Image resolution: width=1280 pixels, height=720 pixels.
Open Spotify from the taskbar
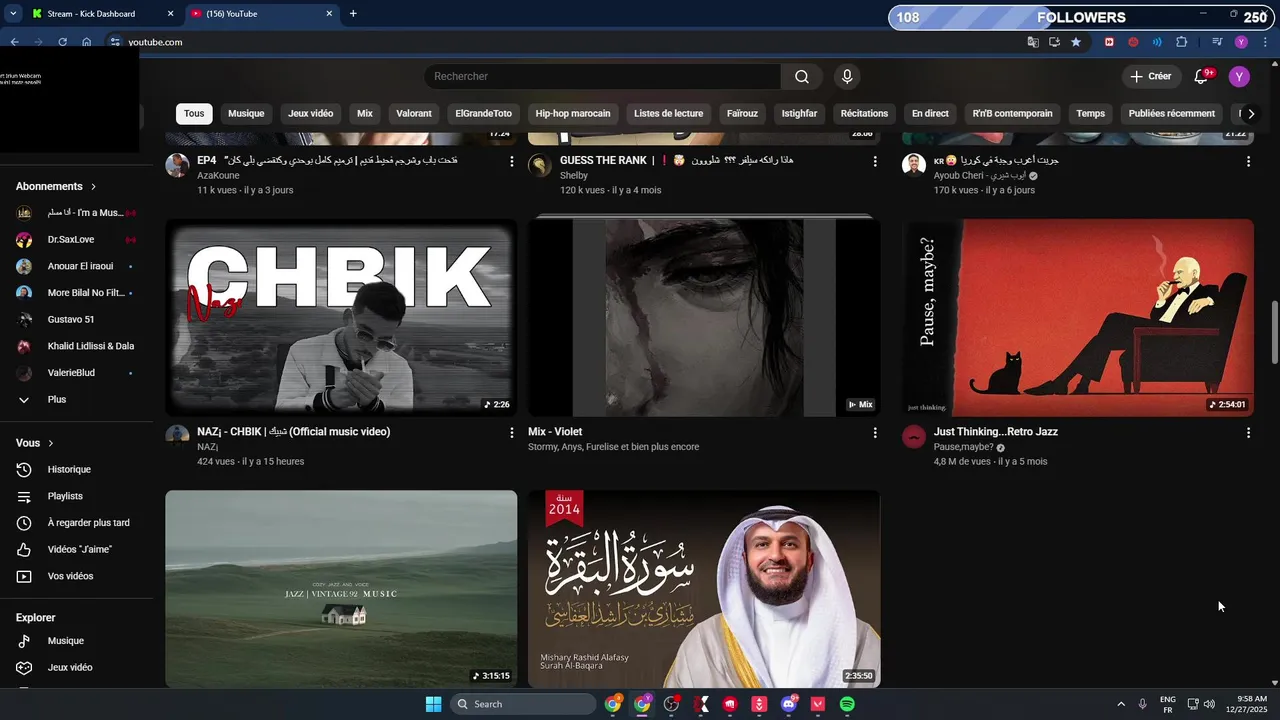(847, 704)
